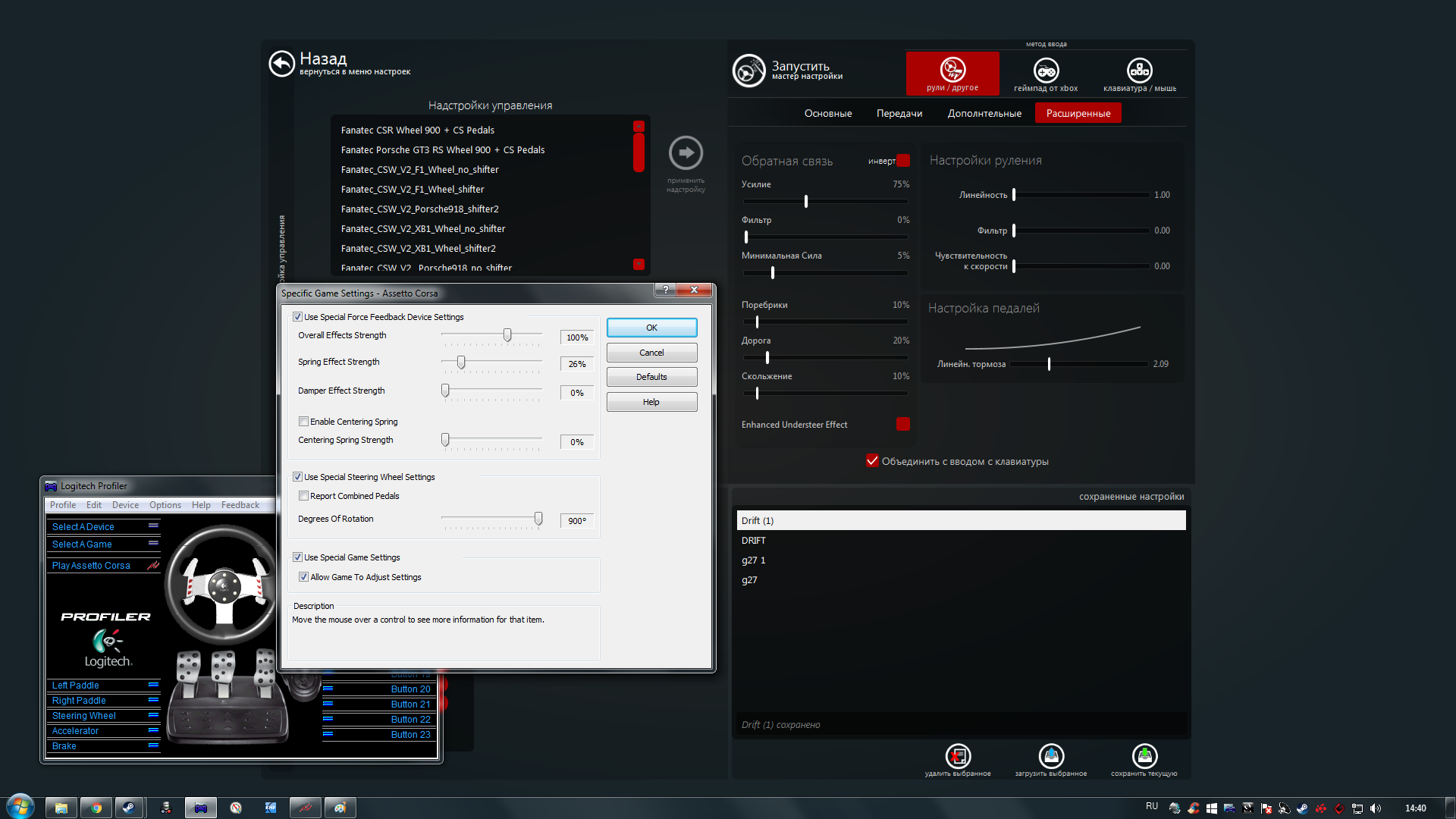1456x819 pixels.
Task: Click the OK button to confirm settings
Action: [x=652, y=328]
